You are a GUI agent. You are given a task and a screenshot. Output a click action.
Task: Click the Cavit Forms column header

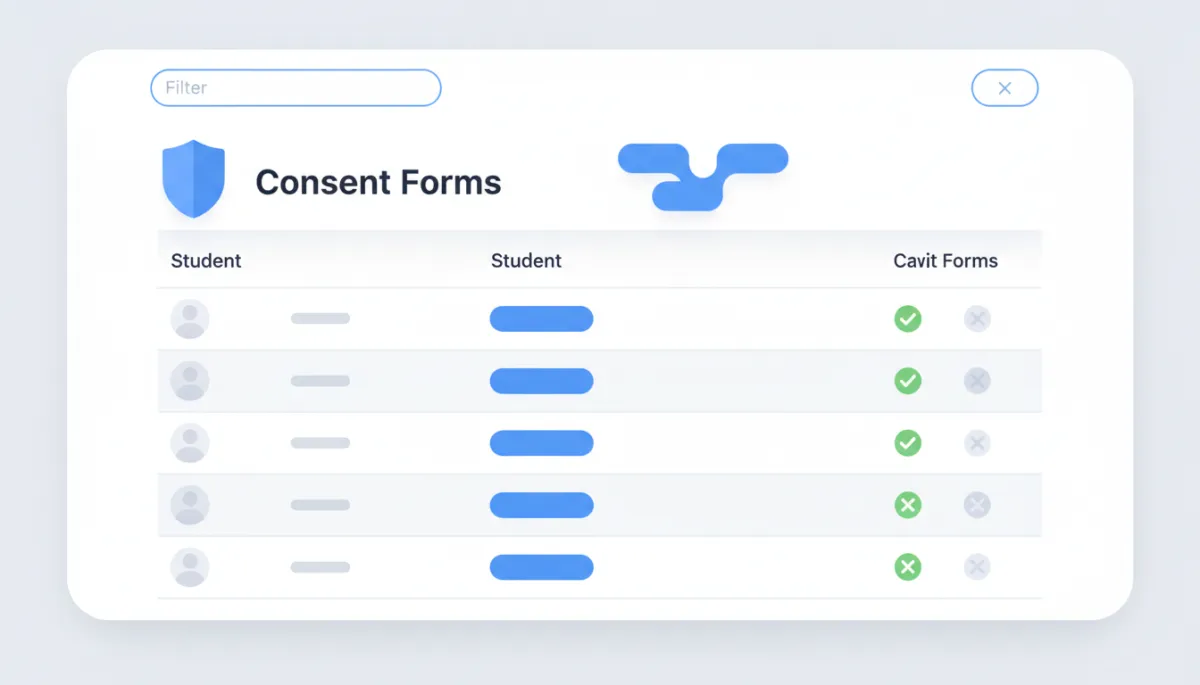[x=945, y=261]
